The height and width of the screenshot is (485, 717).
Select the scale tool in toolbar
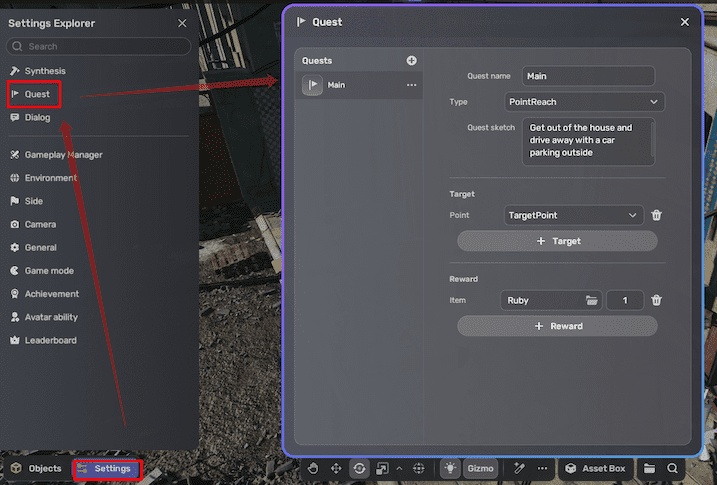(x=382, y=468)
